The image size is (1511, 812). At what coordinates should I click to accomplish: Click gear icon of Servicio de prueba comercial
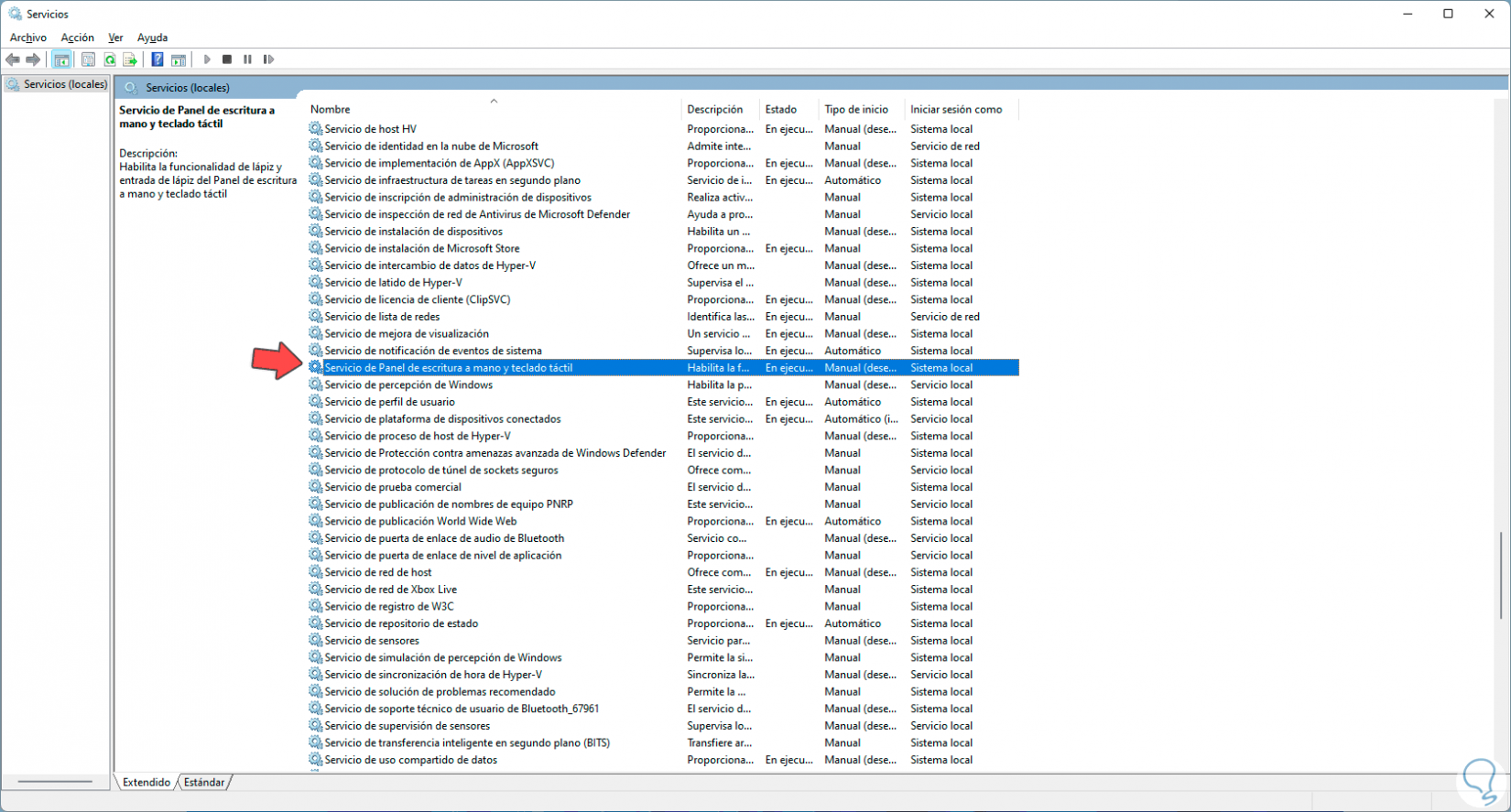[316, 487]
